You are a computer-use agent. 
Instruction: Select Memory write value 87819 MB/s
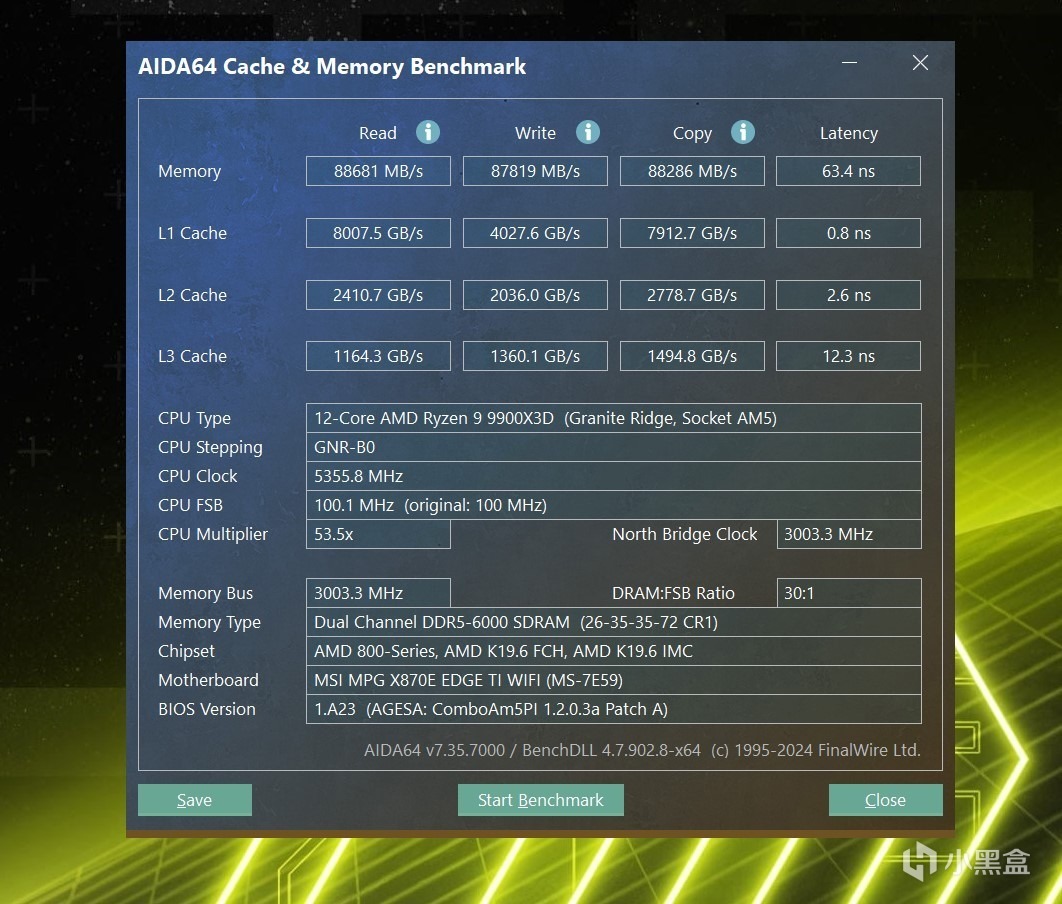(x=535, y=171)
